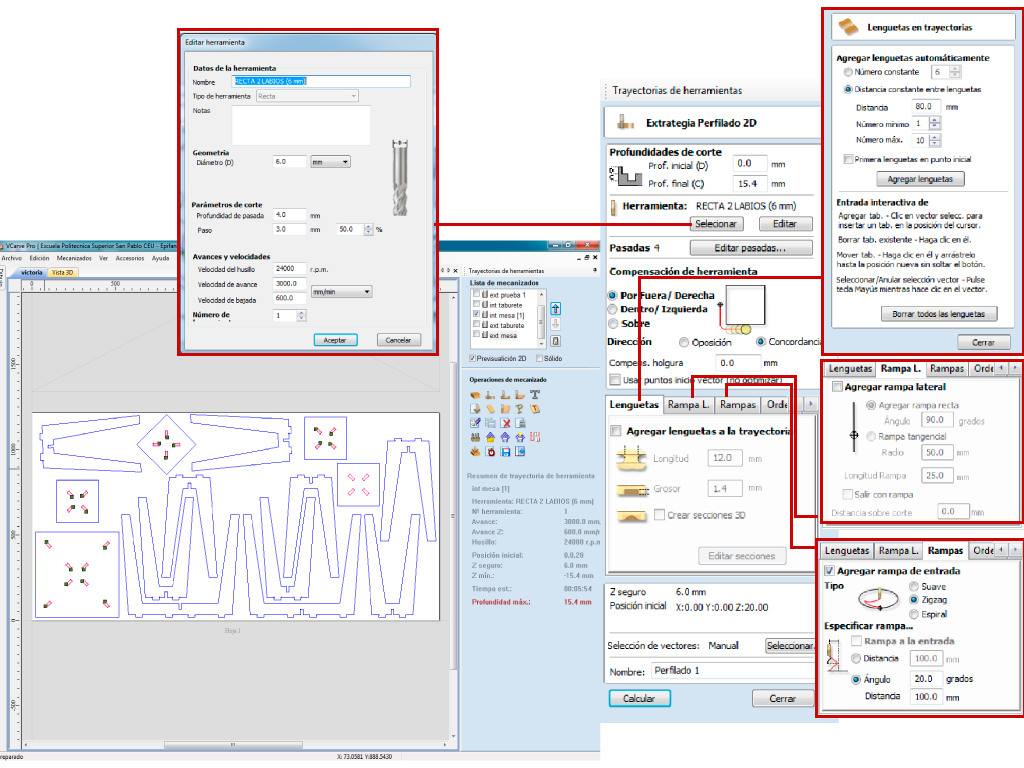Click the 'Prof. final (C)' depth field
This screenshot has height=768, width=1024.
coord(750,184)
